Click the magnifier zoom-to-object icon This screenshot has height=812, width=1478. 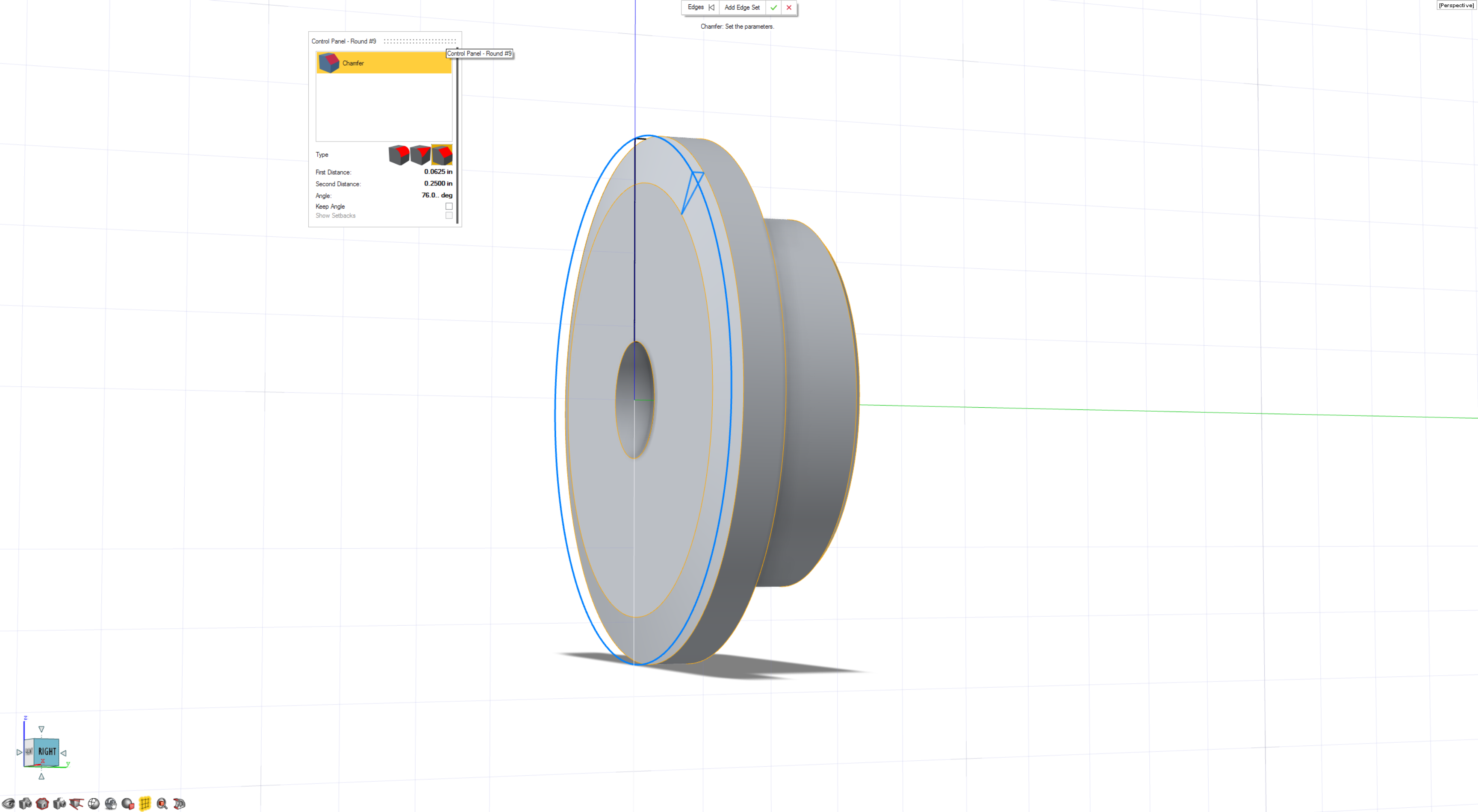coord(162,803)
